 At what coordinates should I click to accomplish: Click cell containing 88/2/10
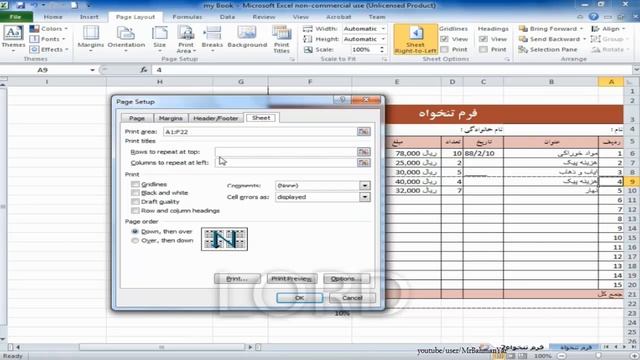click(483, 153)
